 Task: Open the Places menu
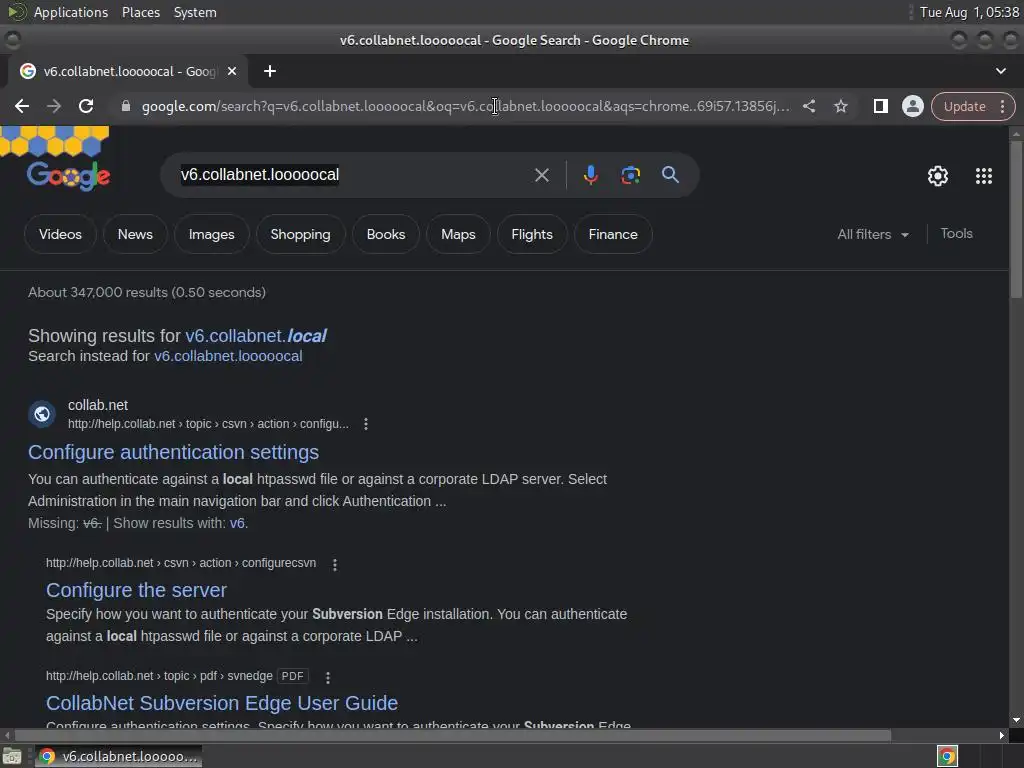click(x=140, y=12)
